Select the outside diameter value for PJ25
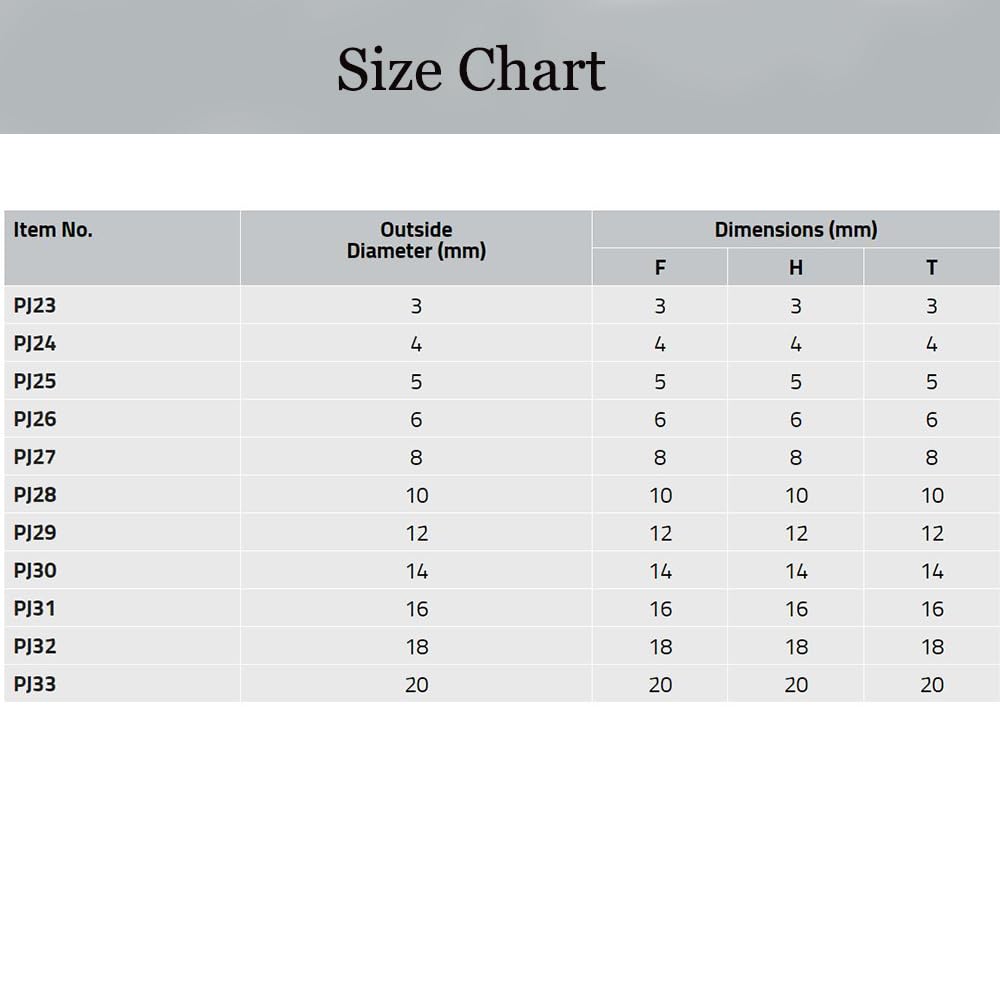Screen dimensions: 1000x1000 (x=416, y=382)
